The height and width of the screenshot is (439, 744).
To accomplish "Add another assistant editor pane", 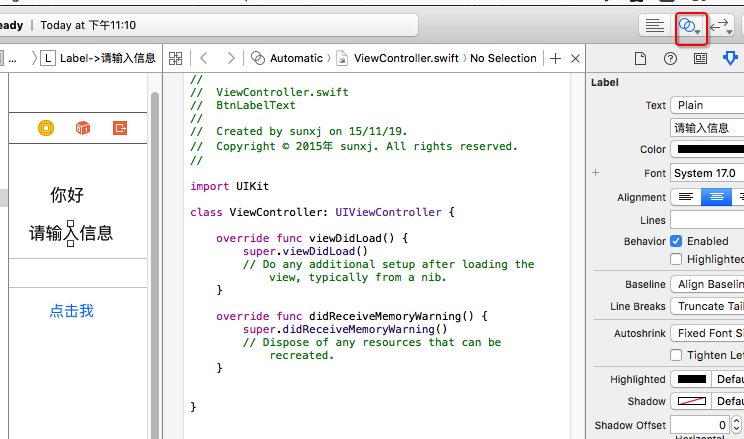I will click(x=555, y=58).
